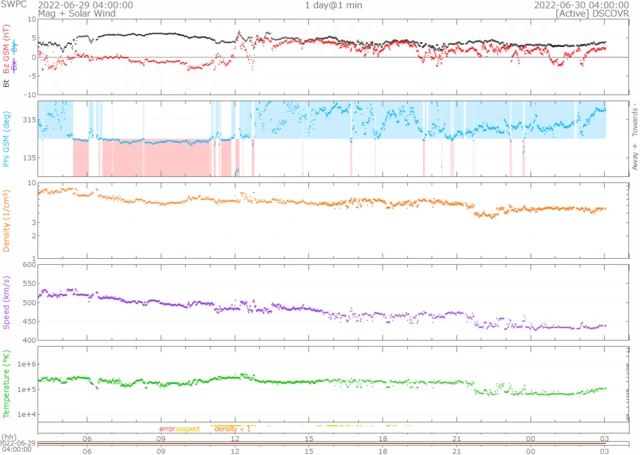The width and height of the screenshot is (640, 455).
Task: Click the start time 2022-06-29 04:00:00 in the header
Action: point(85,5)
